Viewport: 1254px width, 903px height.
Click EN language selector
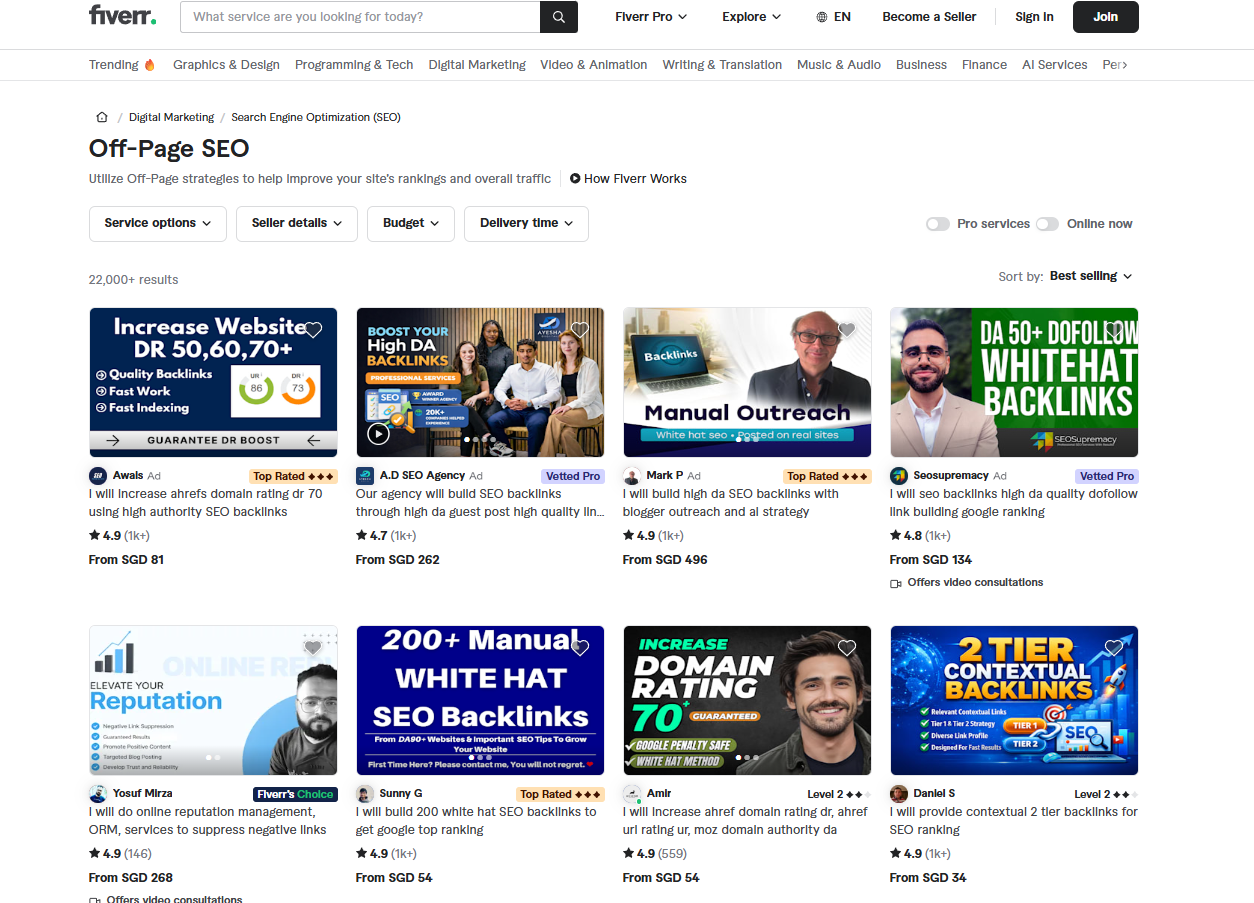click(834, 17)
